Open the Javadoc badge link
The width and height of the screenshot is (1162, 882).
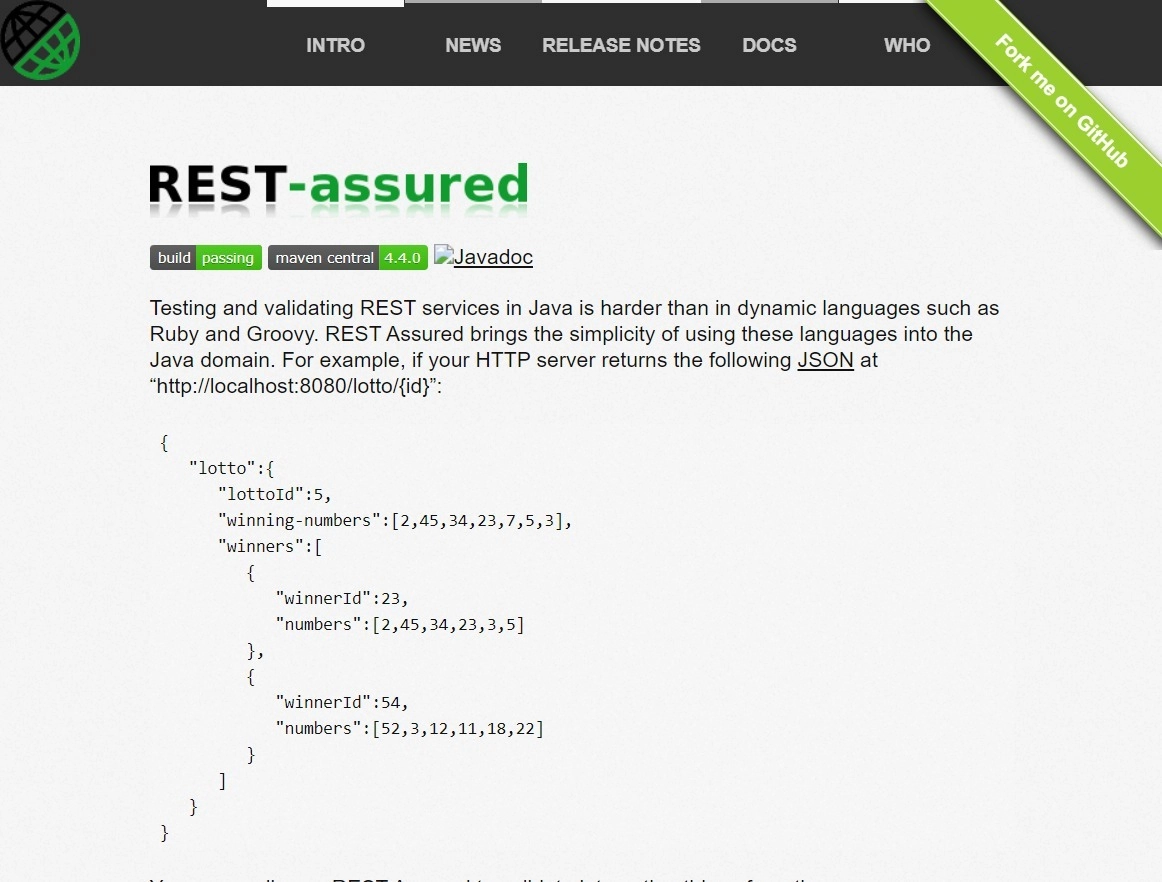pos(484,257)
